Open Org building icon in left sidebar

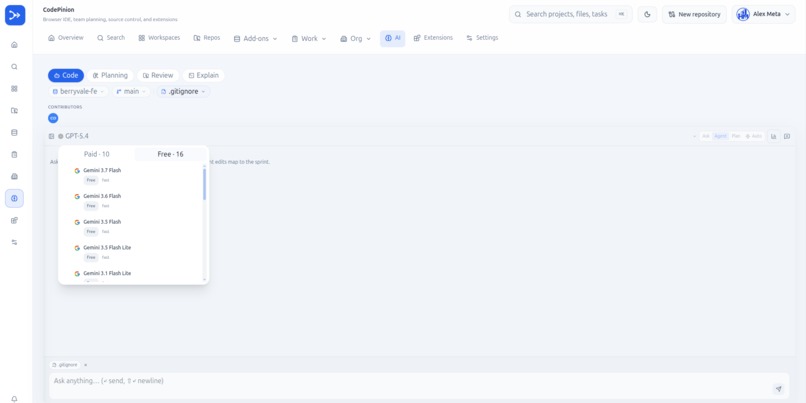point(14,176)
